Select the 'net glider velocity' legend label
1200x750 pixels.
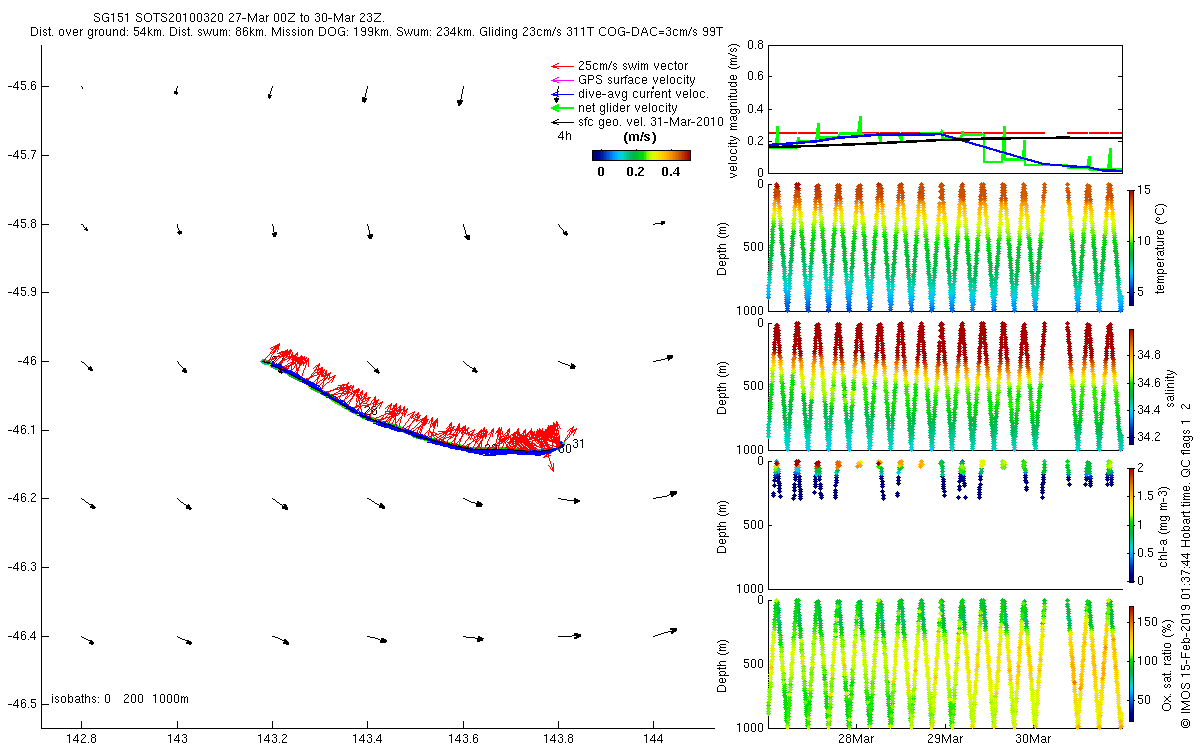click(x=628, y=108)
